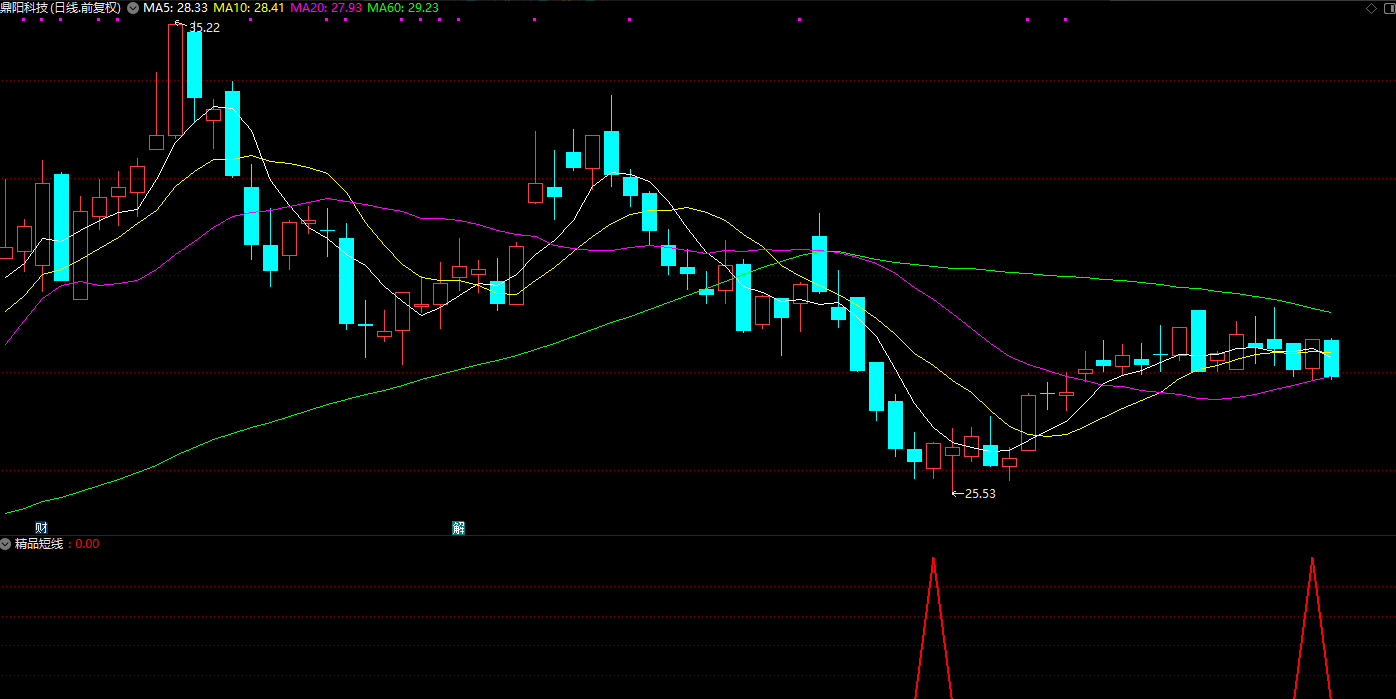Viewport: 1396px width, 699px height.
Task: Select the MA20 magenta moving average label
Action: coord(326,8)
